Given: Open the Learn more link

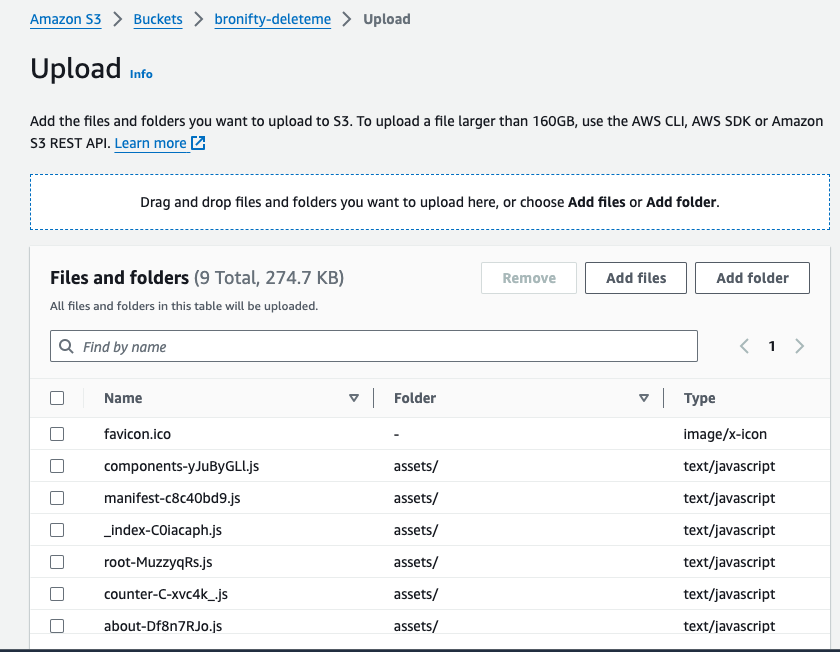Looking at the screenshot, I should pos(152,143).
